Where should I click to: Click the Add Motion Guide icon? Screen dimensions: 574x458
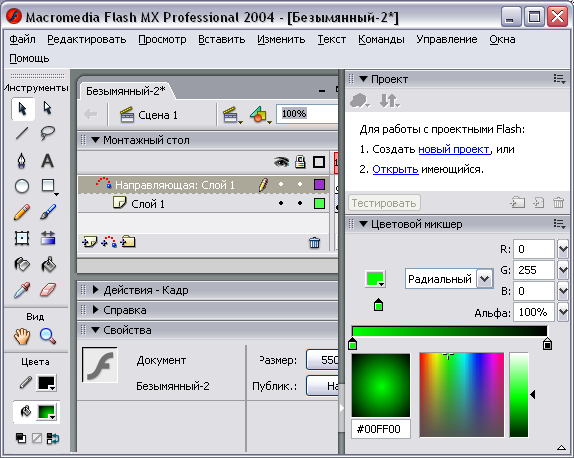109,242
